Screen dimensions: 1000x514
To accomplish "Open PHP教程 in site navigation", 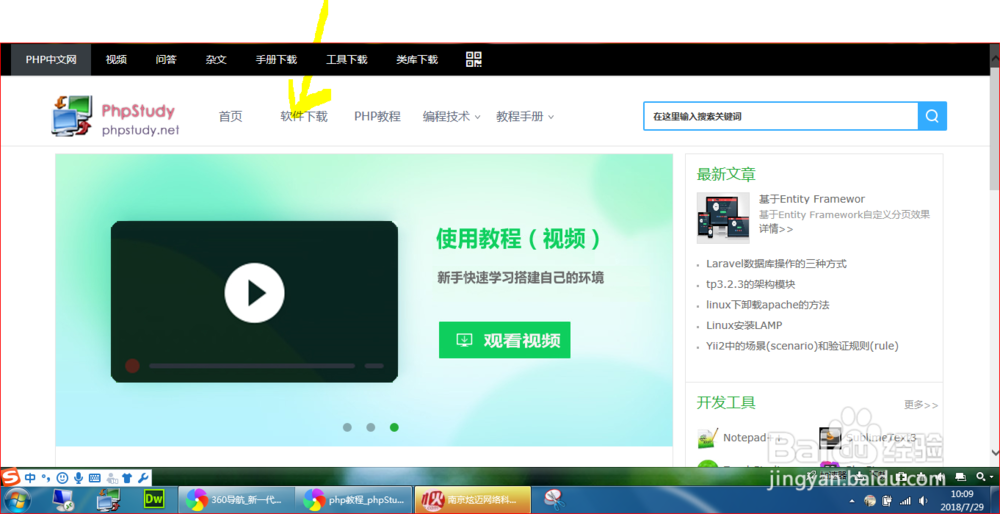I will tap(378, 117).
